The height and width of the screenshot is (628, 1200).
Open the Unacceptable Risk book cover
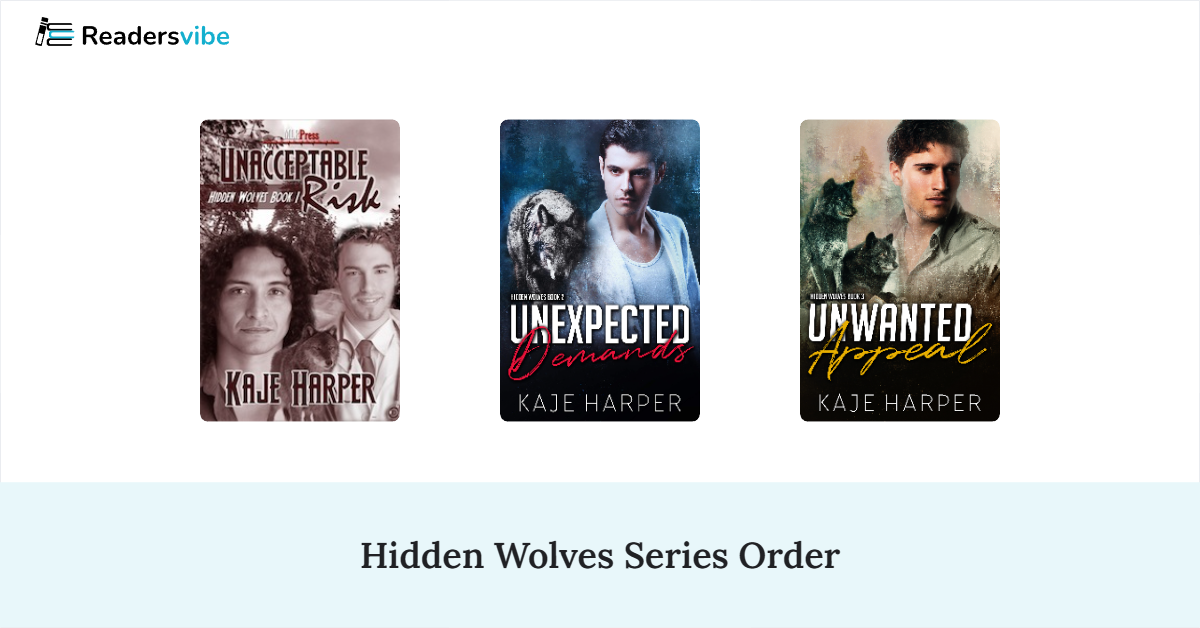[x=300, y=270]
